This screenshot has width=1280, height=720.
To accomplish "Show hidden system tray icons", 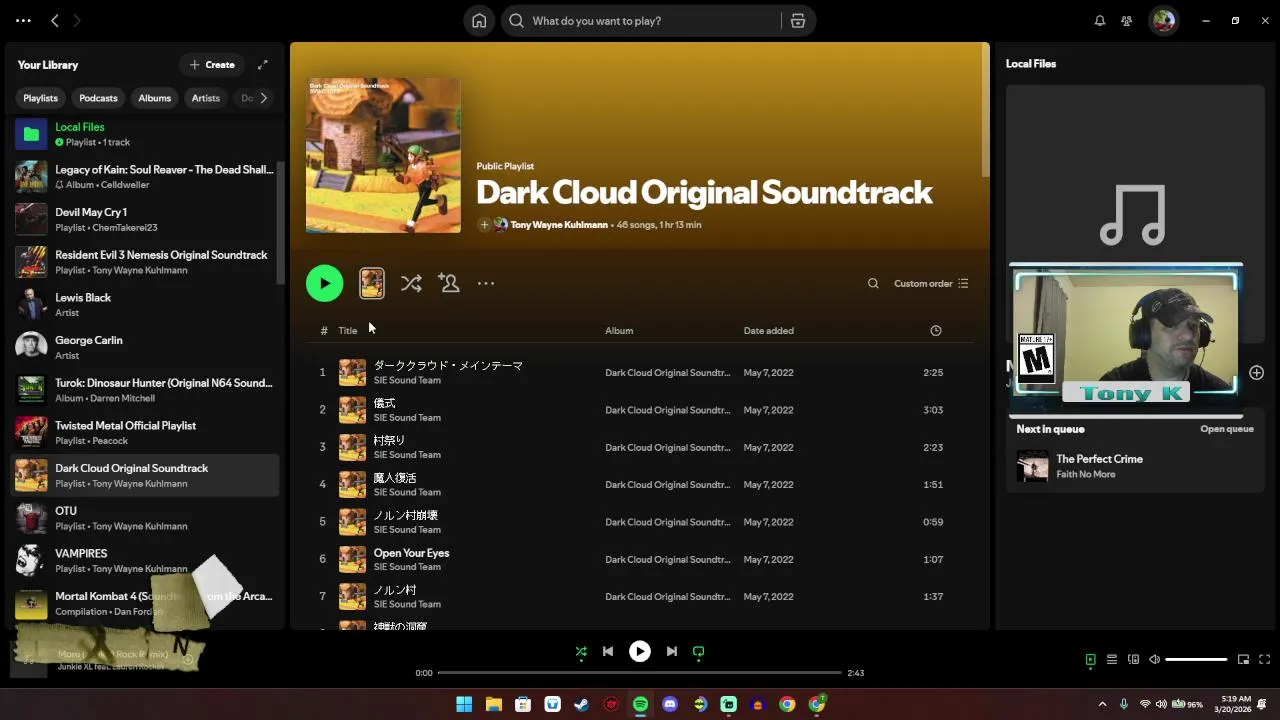I will coord(1102,704).
